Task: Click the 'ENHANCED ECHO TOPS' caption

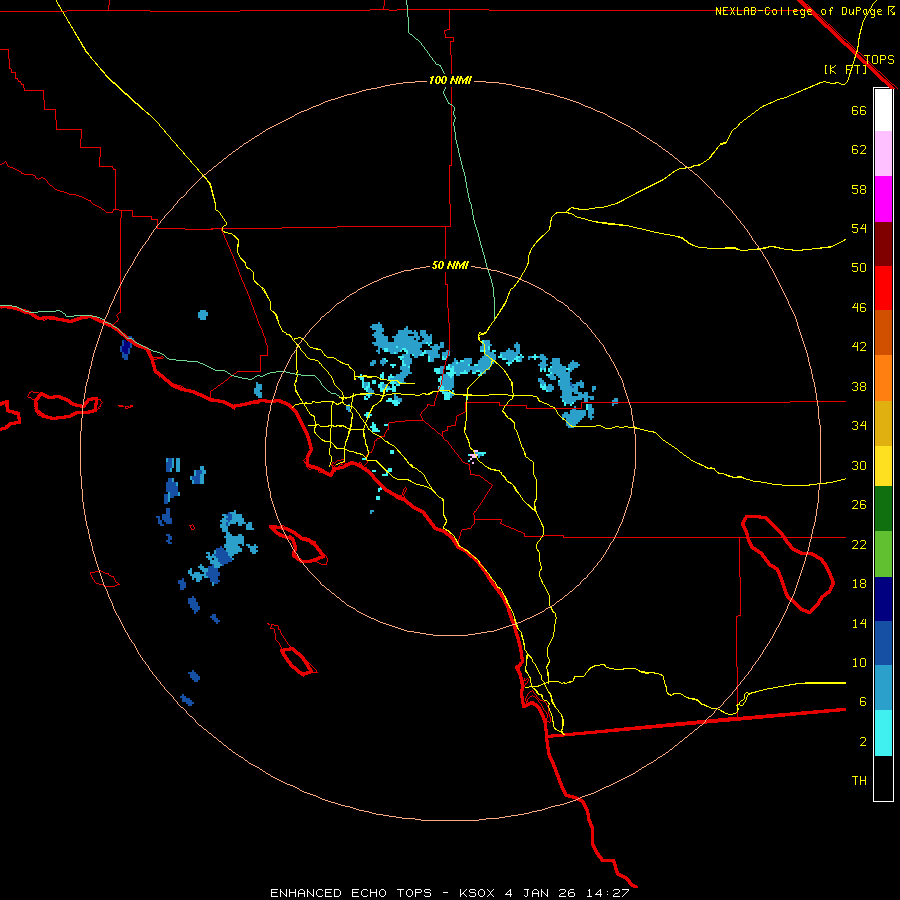Action: pos(351,893)
